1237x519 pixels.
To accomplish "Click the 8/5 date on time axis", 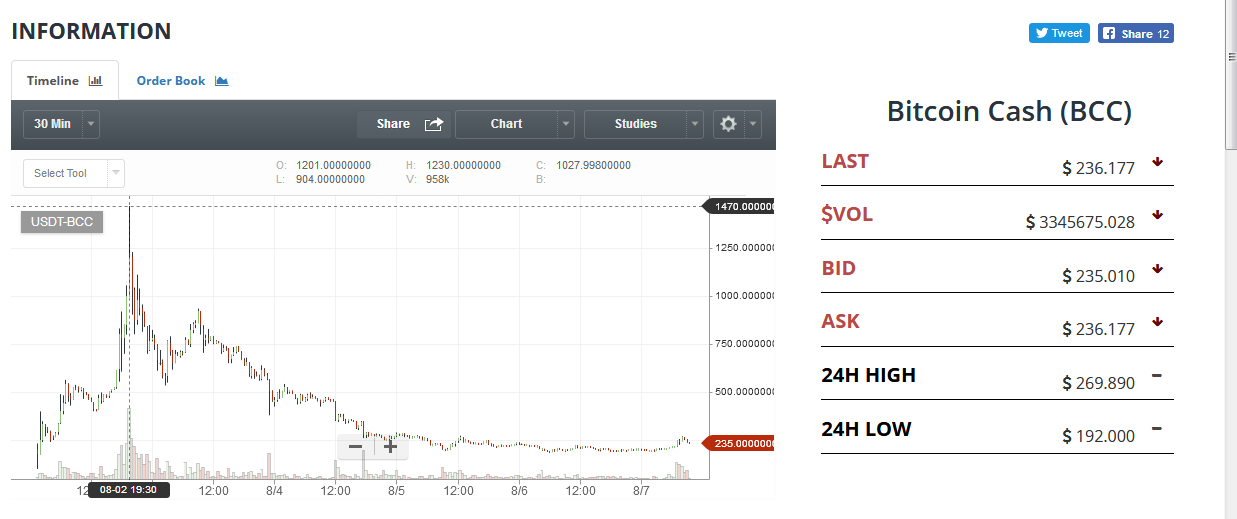I will [x=396, y=491].
